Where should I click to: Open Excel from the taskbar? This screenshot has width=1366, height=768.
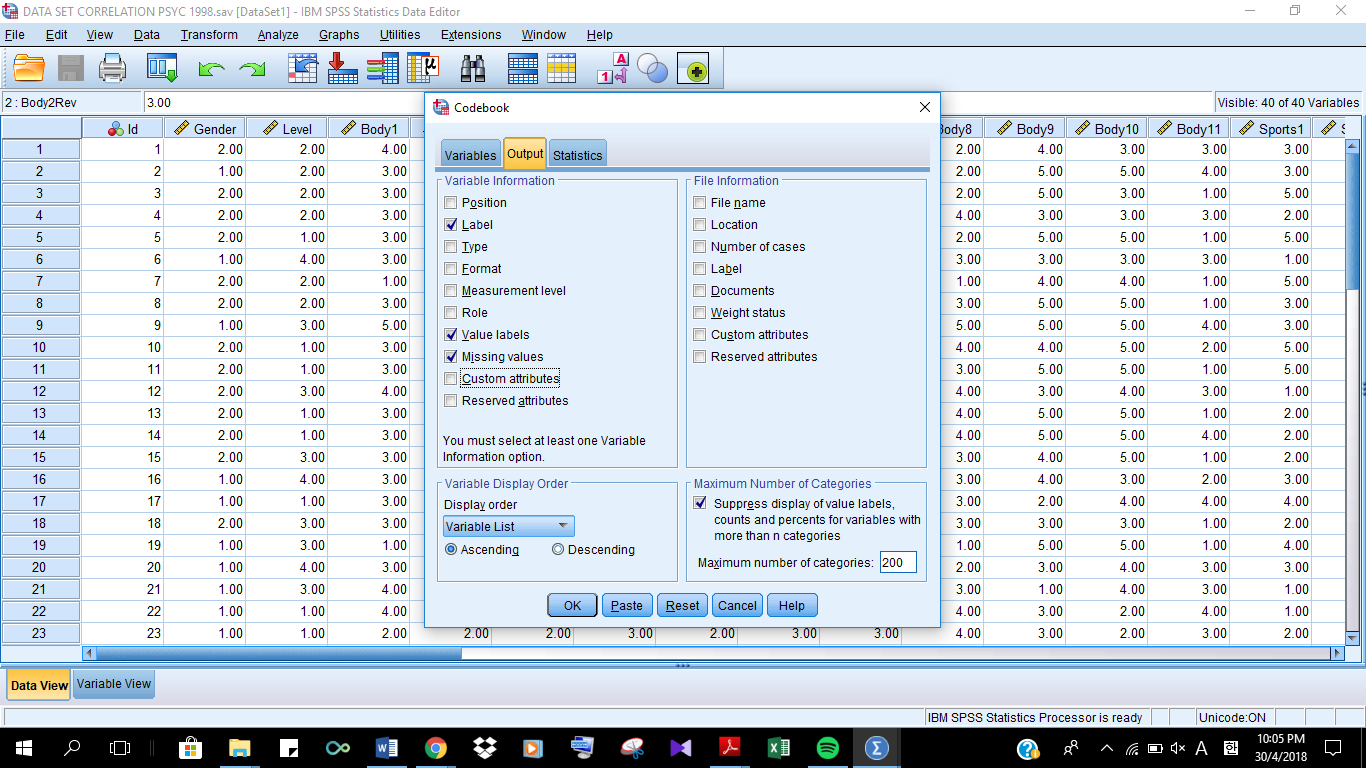778,747
